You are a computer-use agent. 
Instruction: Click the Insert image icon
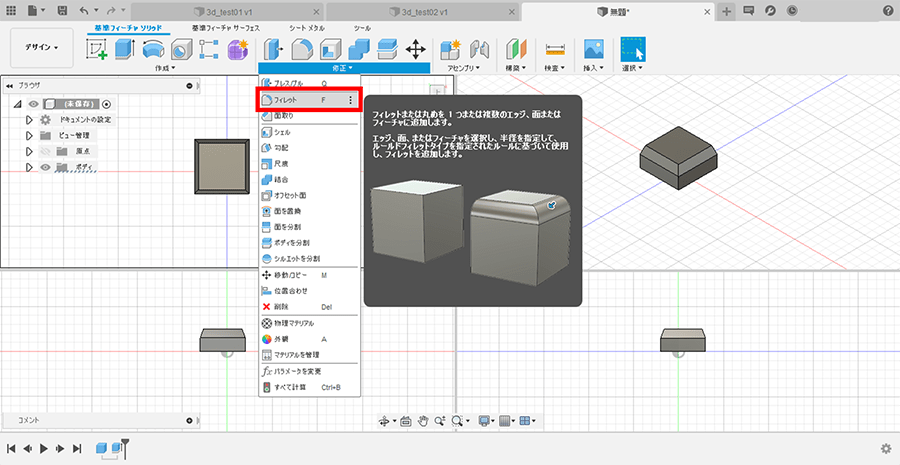[594, 48]
